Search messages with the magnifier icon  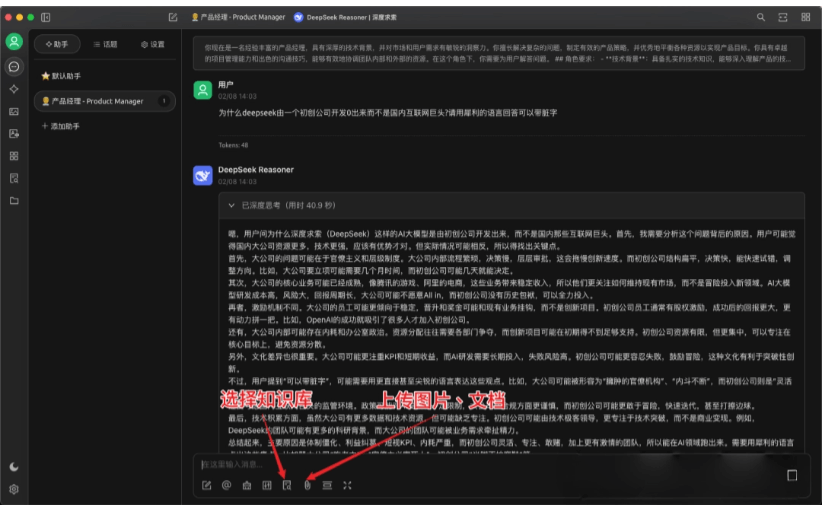(x=761, y=17)
